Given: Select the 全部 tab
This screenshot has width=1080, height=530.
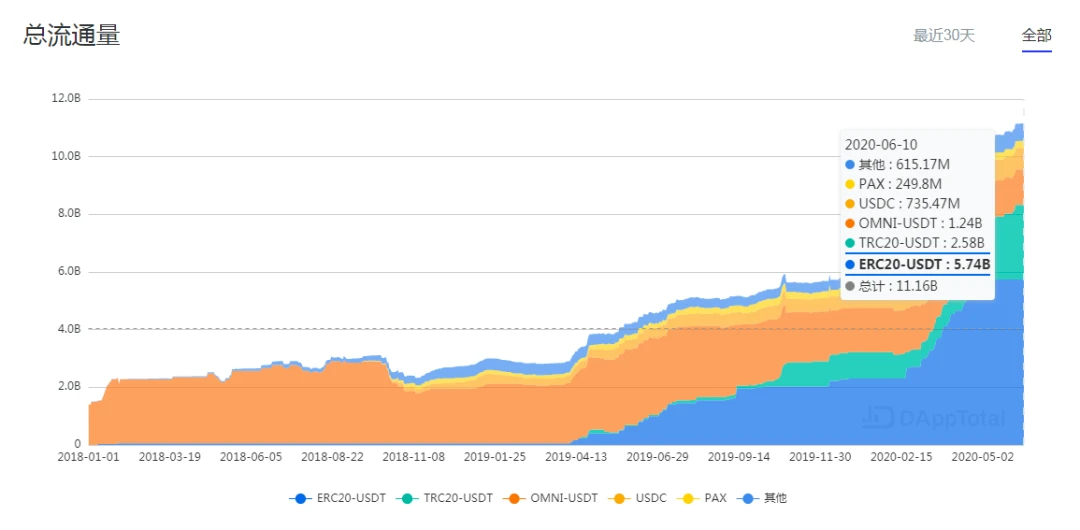Looking at the screenshot, I should (x=1037, y=36).
